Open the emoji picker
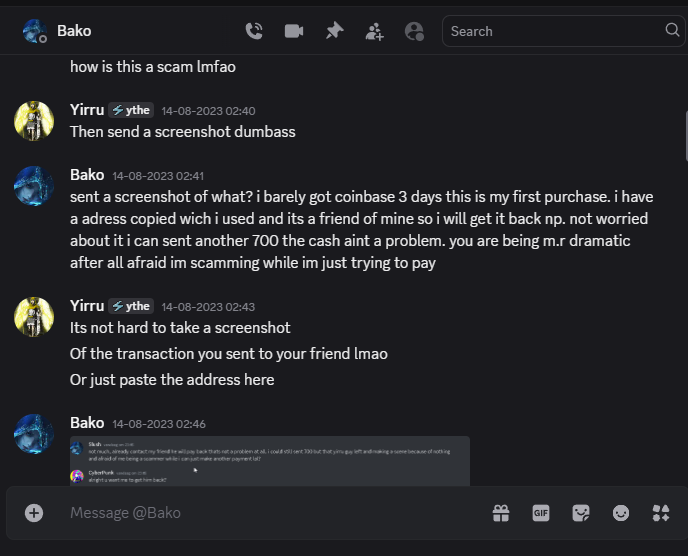The width and height of the screenshot is (688, 556). pyautogui.click(x=620, y=513)
